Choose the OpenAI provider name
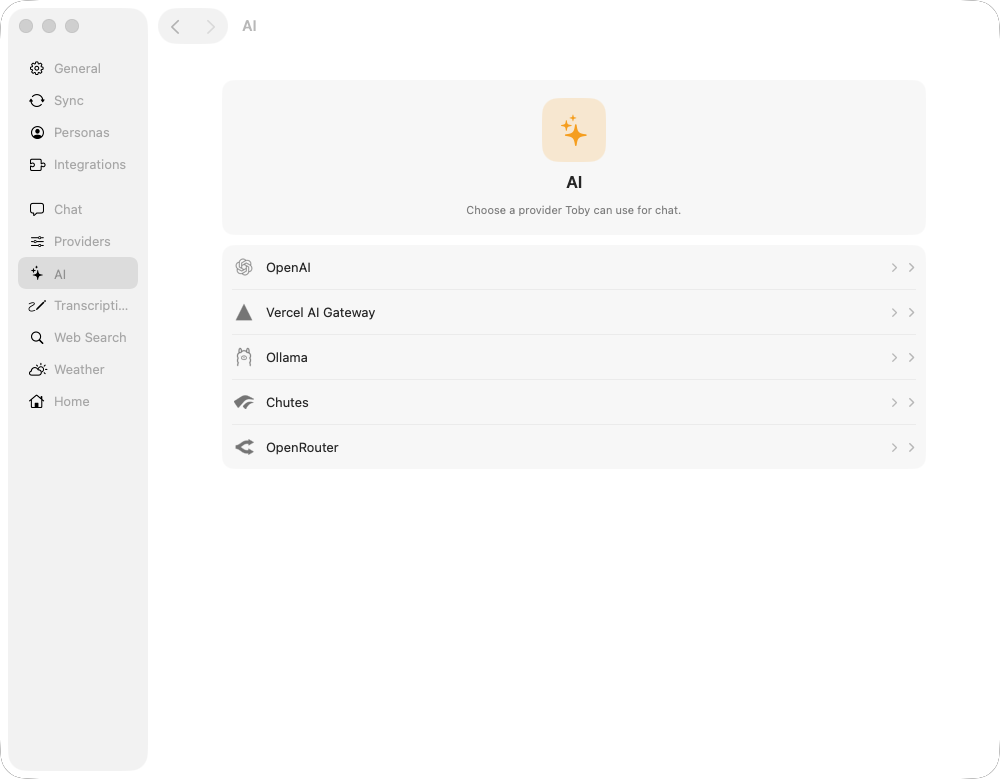 click(288, 267)
